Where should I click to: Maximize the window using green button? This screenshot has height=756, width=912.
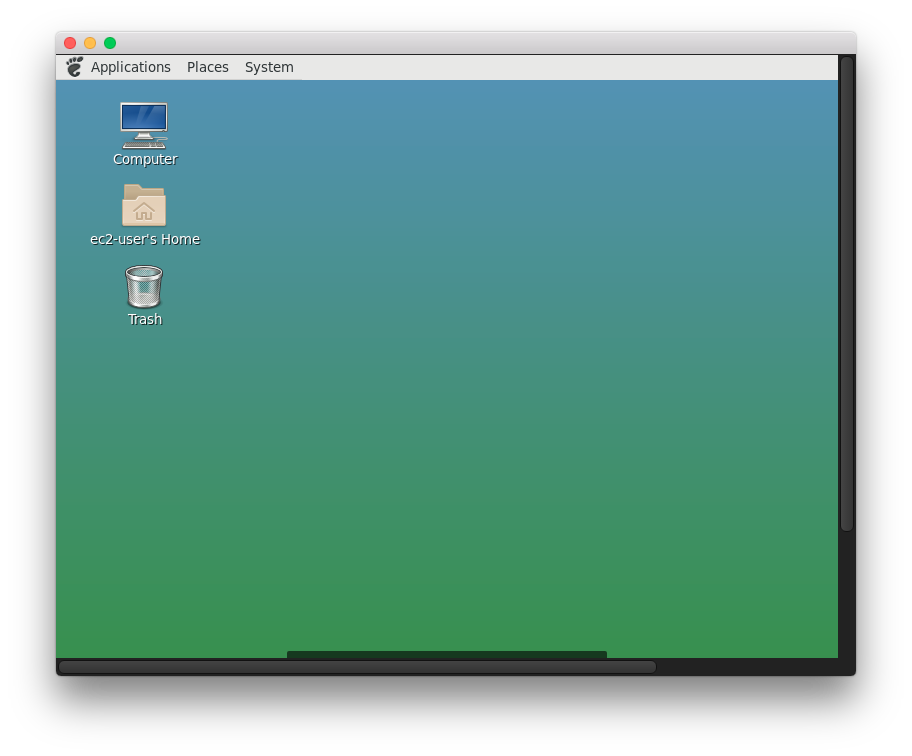110,43
